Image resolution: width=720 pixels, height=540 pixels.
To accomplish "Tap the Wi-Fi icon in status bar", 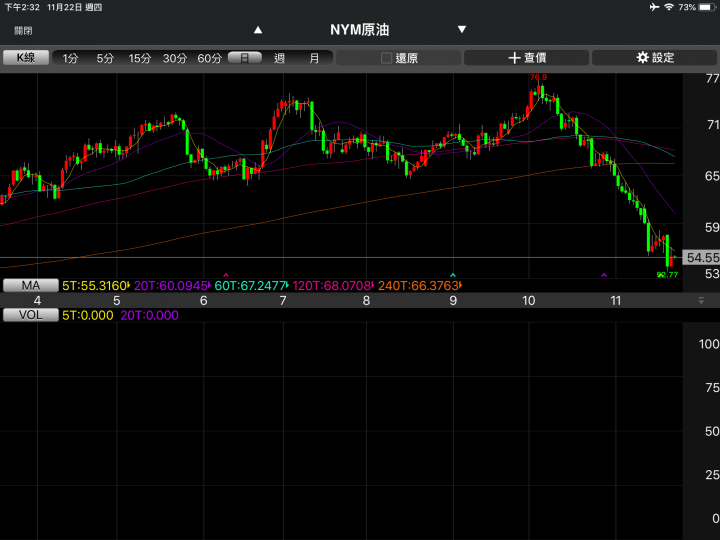I will click(x=669, y=7).
